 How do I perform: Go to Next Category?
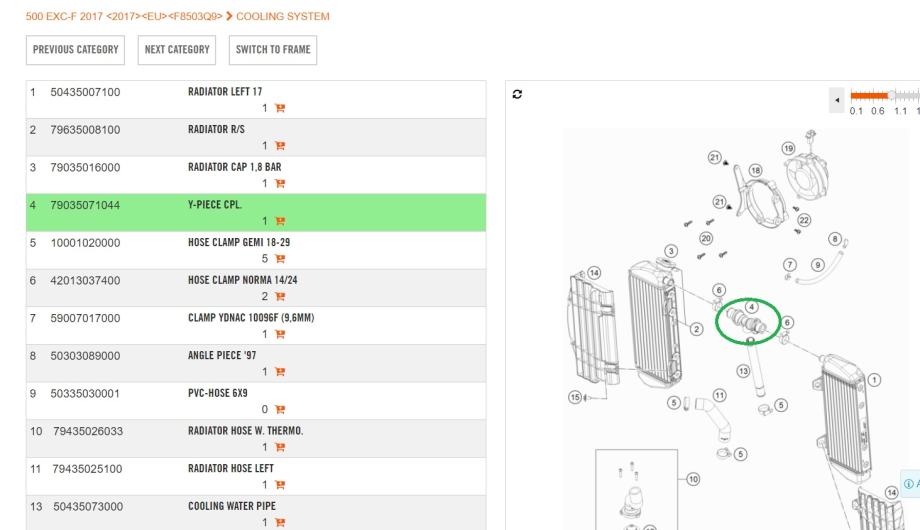[x=177, y=50]
